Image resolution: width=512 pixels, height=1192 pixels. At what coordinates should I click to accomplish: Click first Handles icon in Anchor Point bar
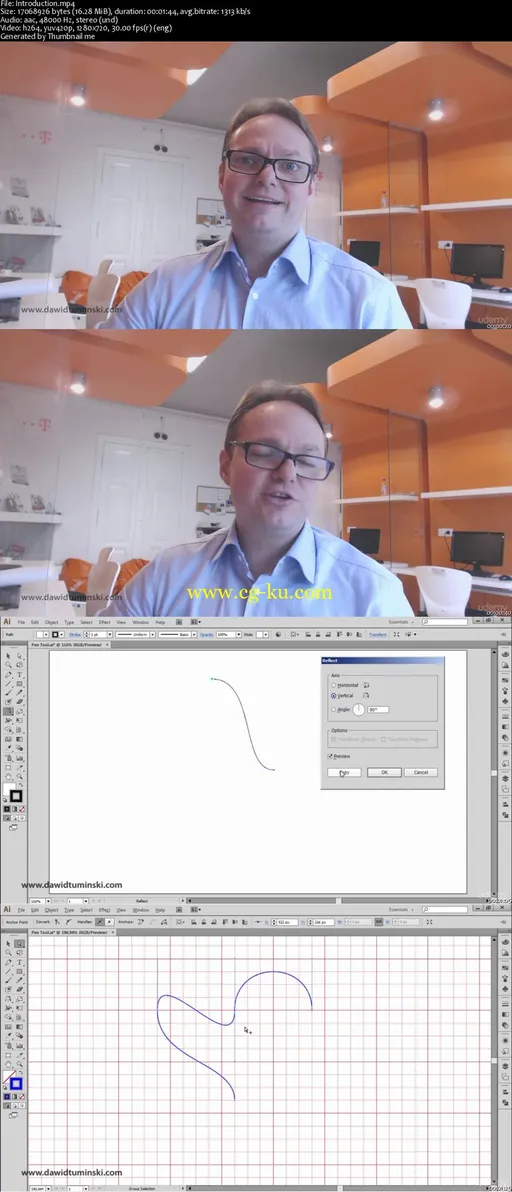pos(100,921)
